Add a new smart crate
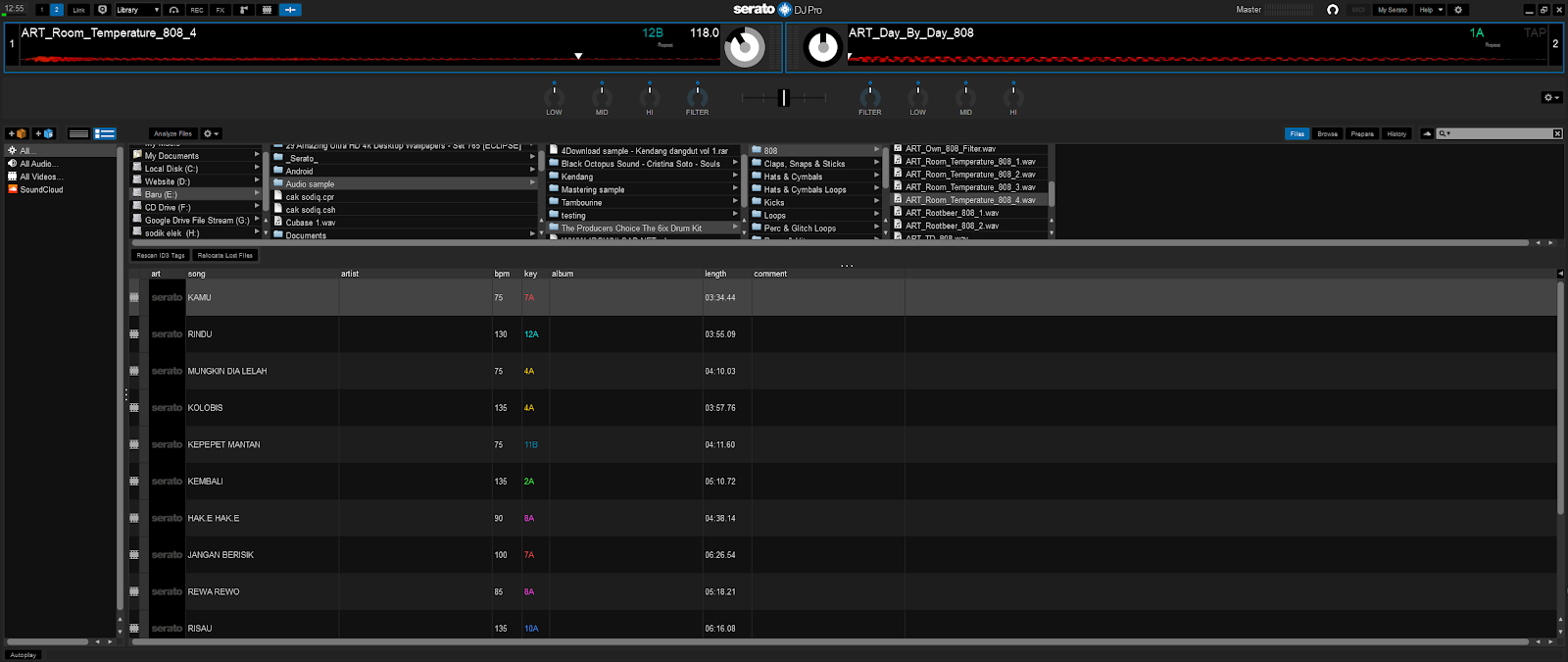1568x662 pixels. click(x=44, y=133)
